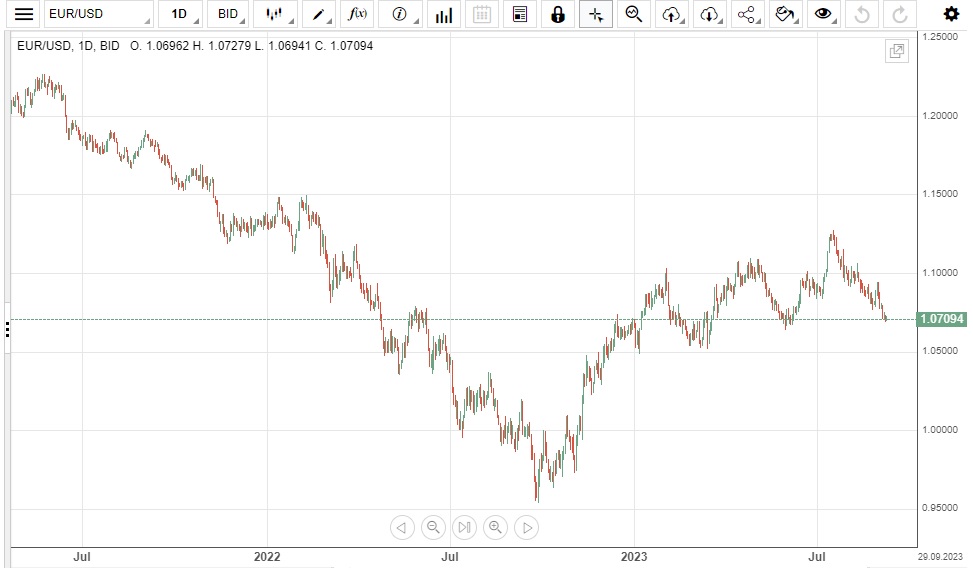Open the f(x) indicators menu
Viewport: 973px width, 568px height.
[357, 14]
